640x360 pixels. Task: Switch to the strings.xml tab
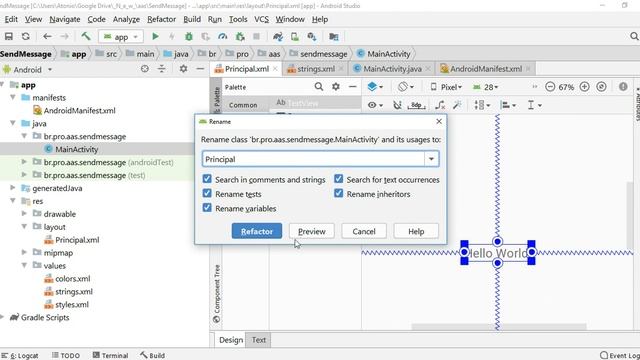pos(316,69)
